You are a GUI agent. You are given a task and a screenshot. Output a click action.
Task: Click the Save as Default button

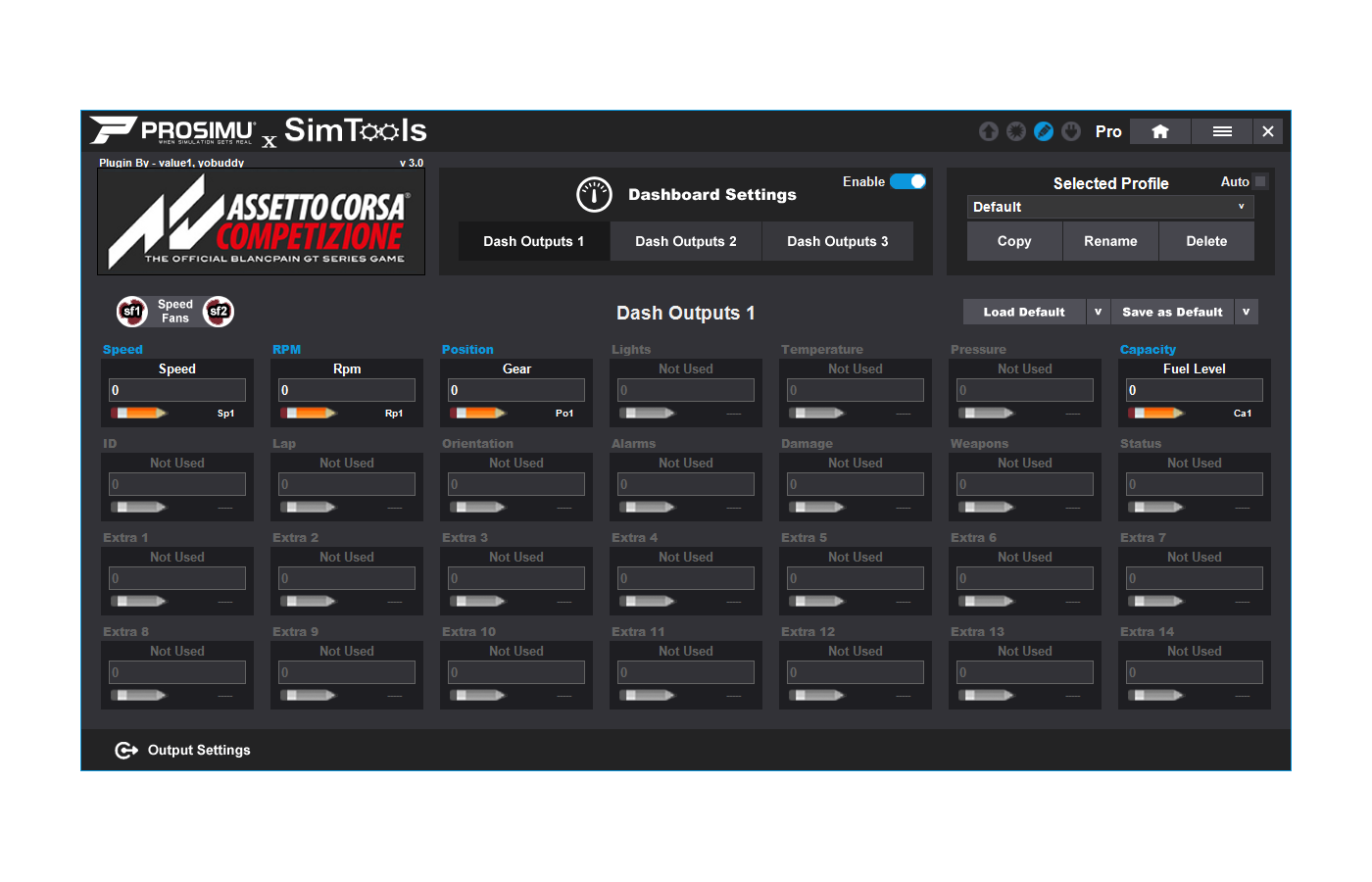coord(1173,312)
